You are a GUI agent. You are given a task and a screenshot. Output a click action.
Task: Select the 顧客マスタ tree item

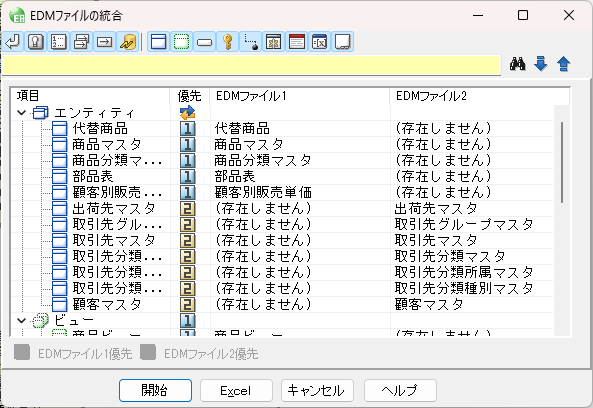coord(107,304)
